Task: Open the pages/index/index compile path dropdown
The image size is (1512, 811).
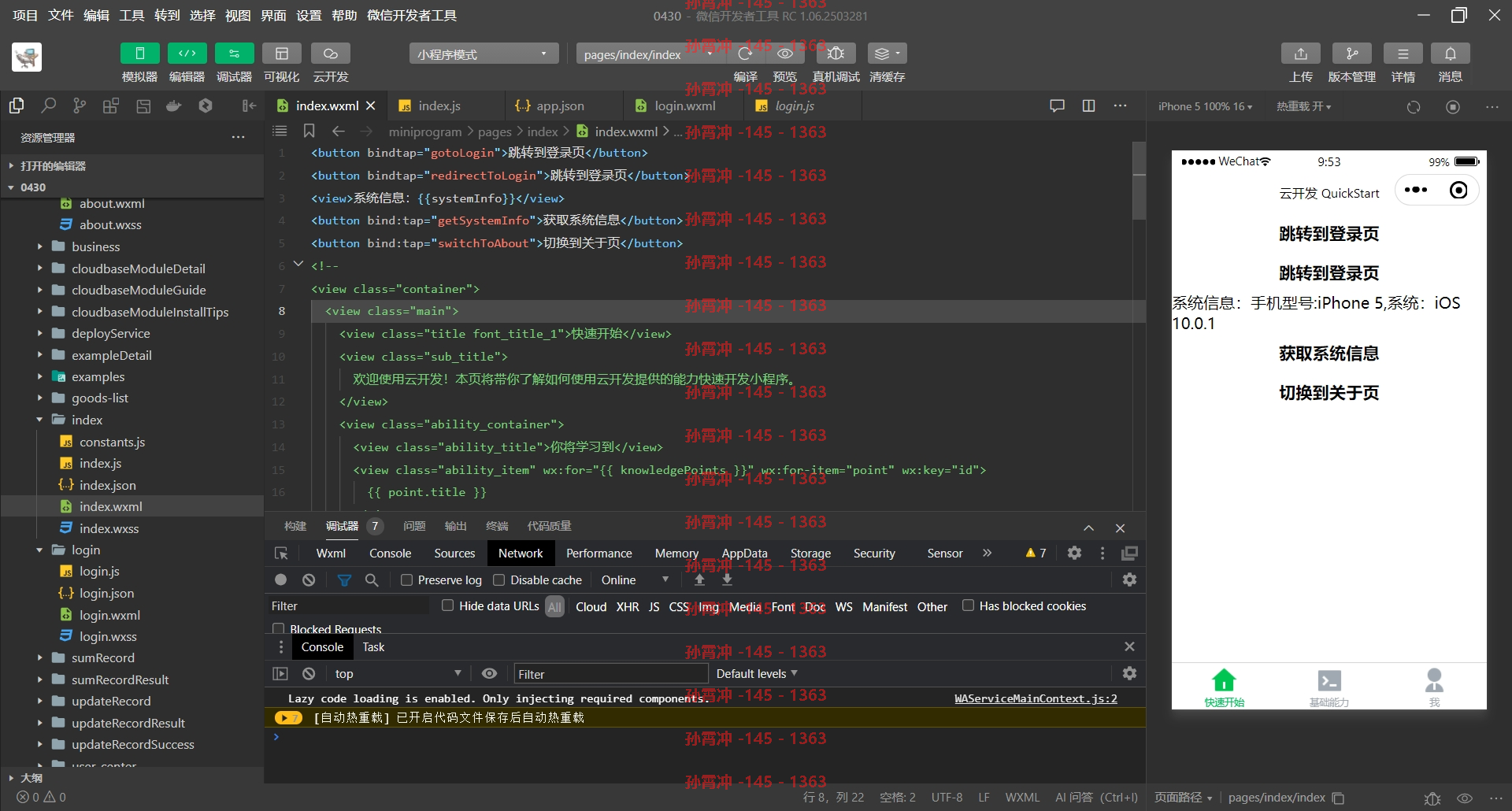Action: pyautogui.click(x=649, y=54)
